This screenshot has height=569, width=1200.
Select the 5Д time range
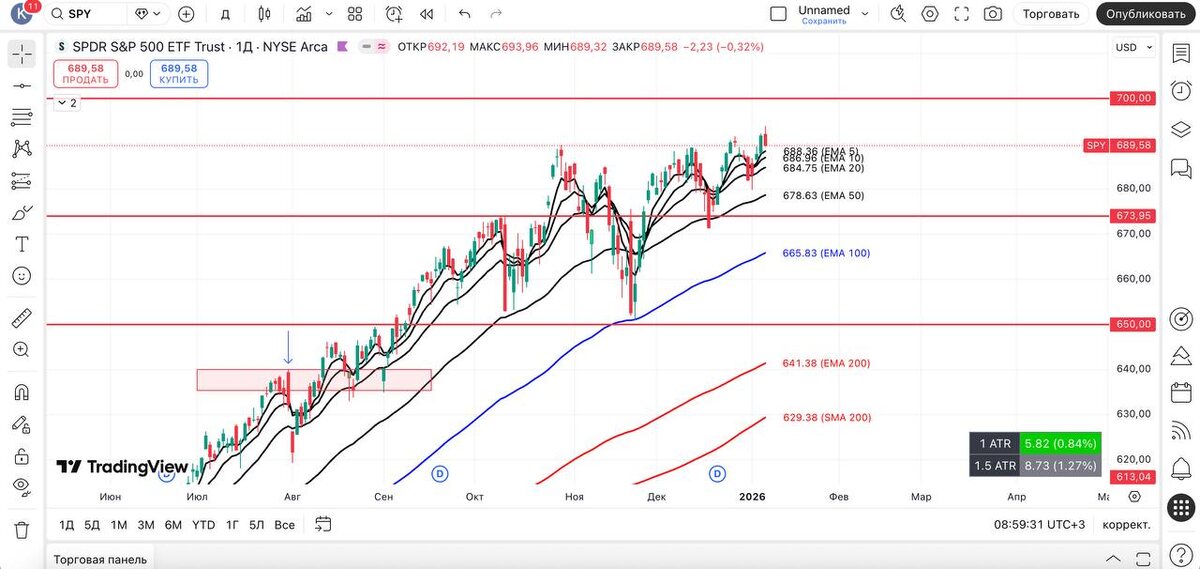(x=92, y=524)
